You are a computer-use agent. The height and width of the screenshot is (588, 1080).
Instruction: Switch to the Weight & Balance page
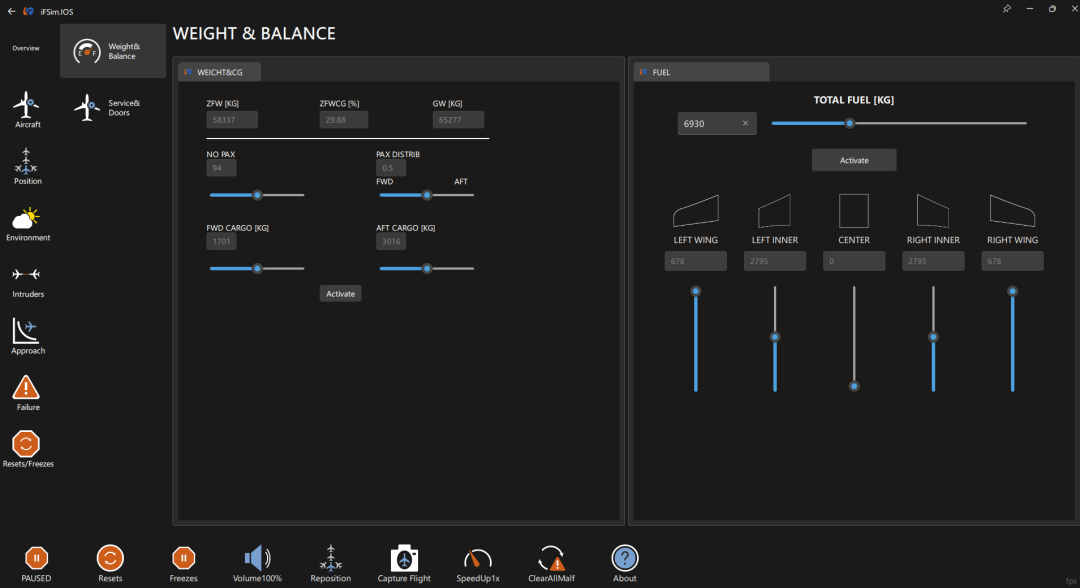[x=112, y=51]
